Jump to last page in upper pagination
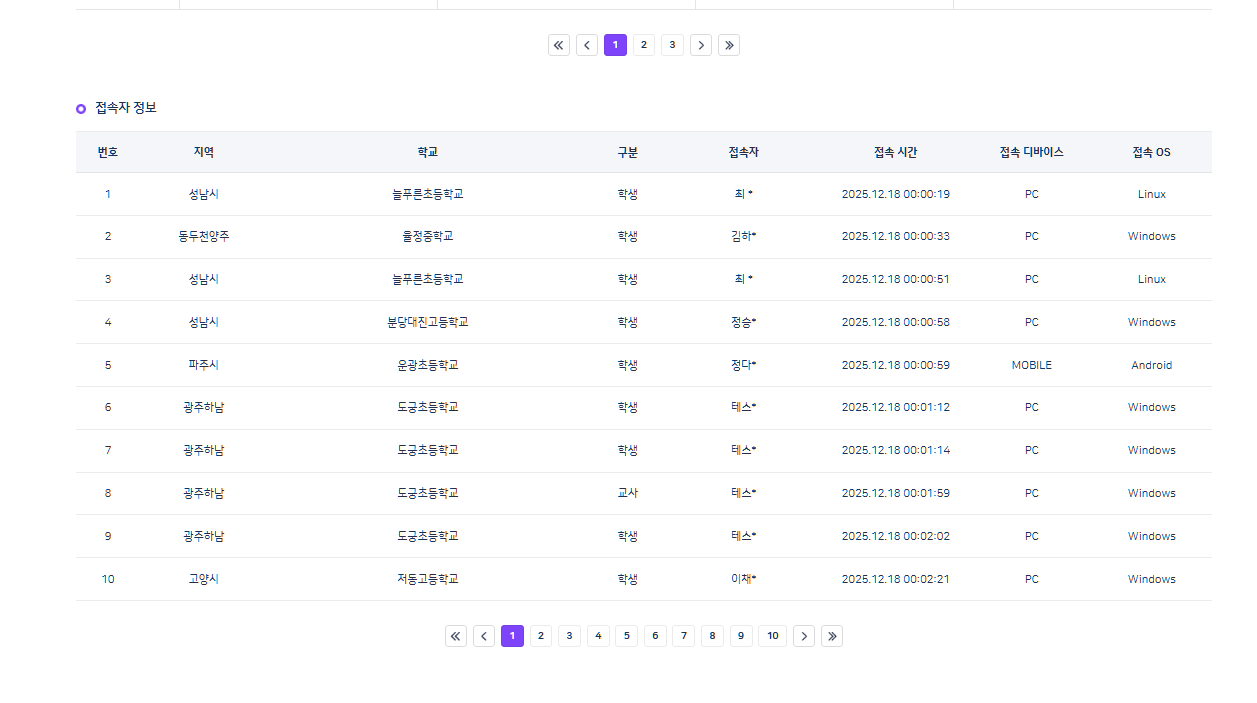This screenshot has height=703, width=1257. (729, 45)
